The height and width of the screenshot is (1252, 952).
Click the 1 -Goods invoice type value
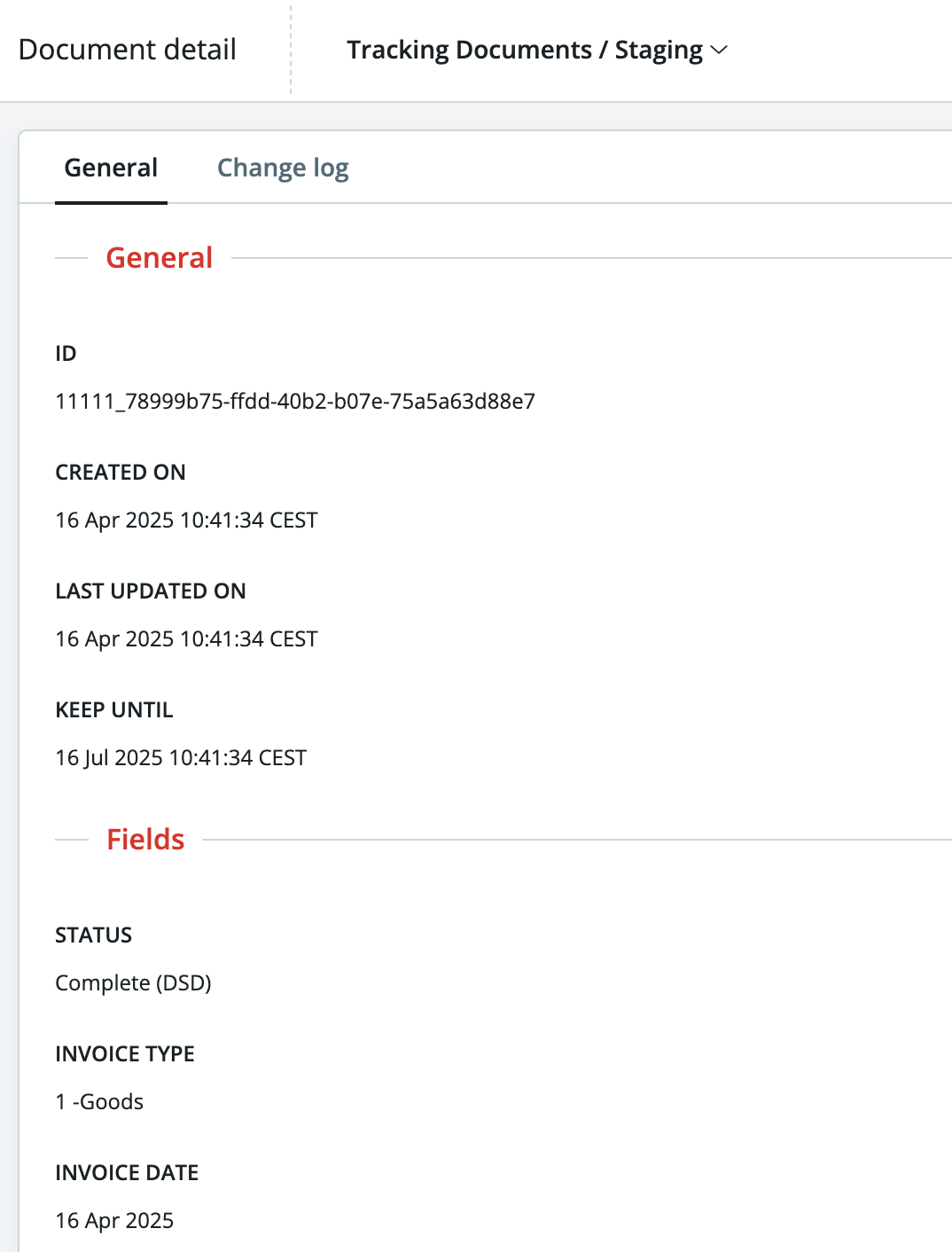click(99, 1102)
